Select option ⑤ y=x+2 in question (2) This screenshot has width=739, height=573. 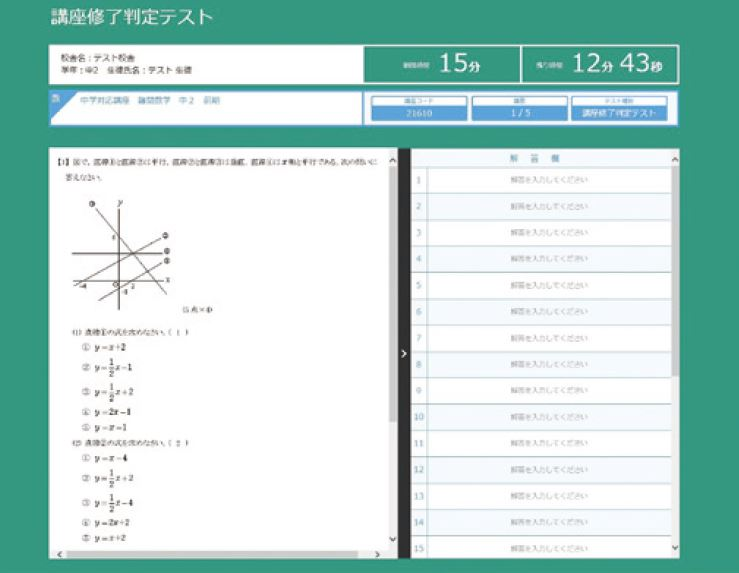pyautogui.click(x=104, y=538)
